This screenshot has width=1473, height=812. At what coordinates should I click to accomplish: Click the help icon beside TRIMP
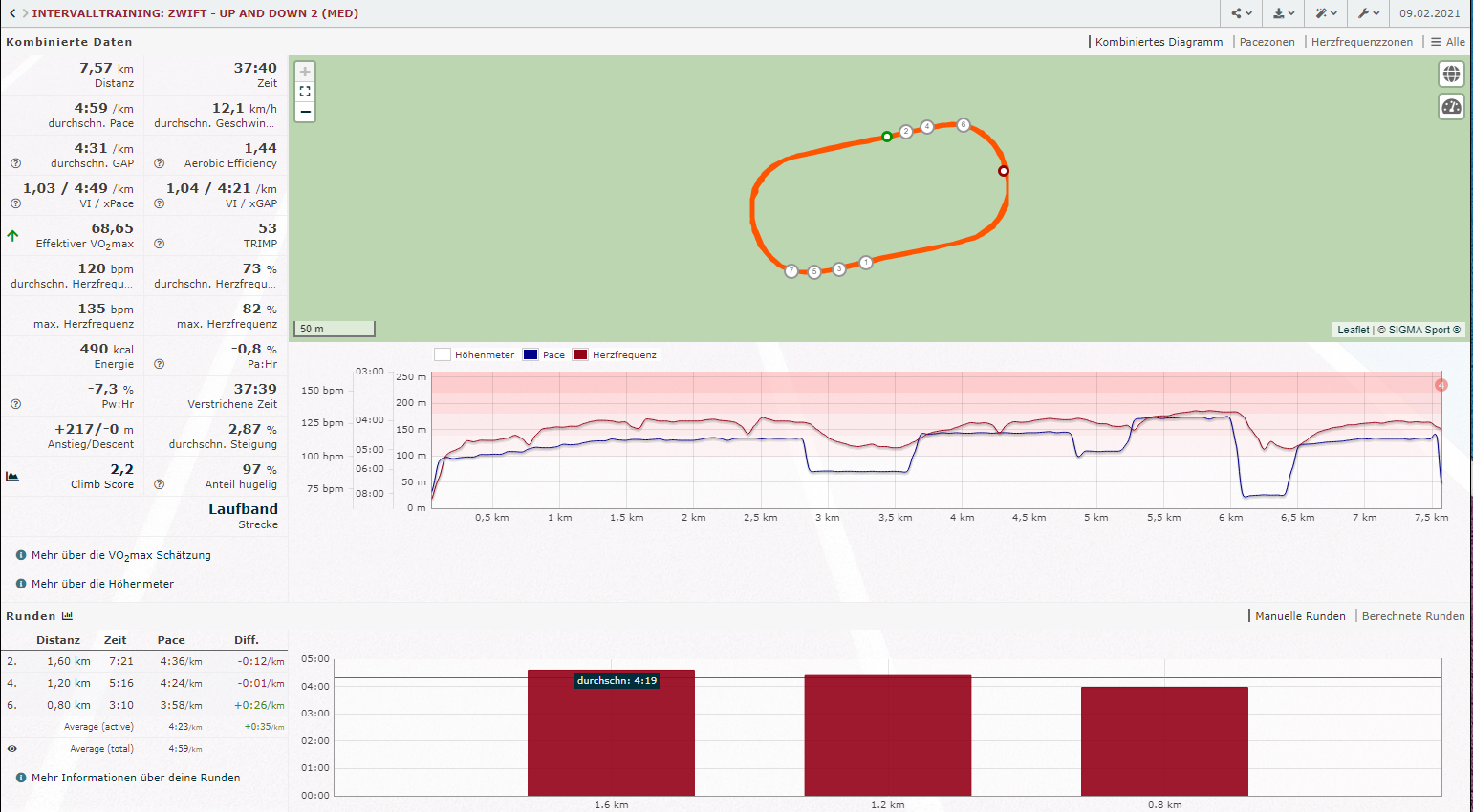point(160,244)
